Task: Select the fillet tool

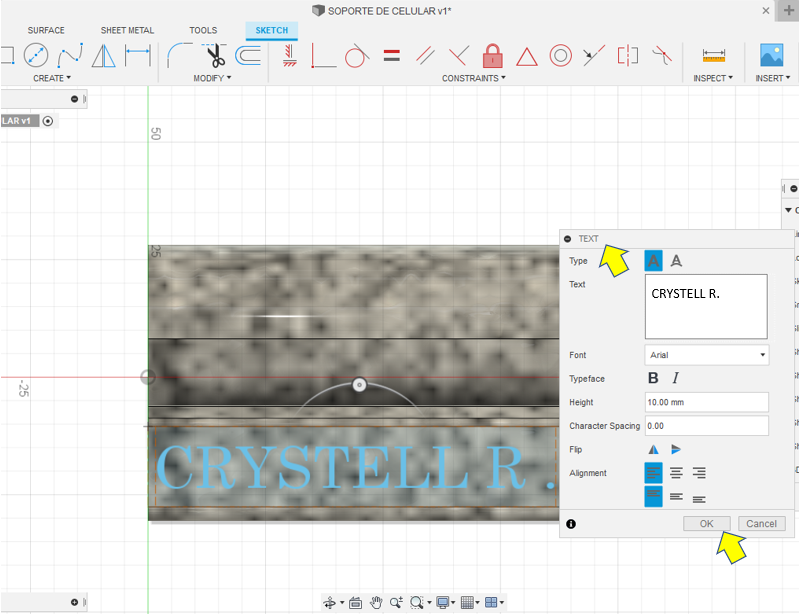Action: (x=178, y=56)
